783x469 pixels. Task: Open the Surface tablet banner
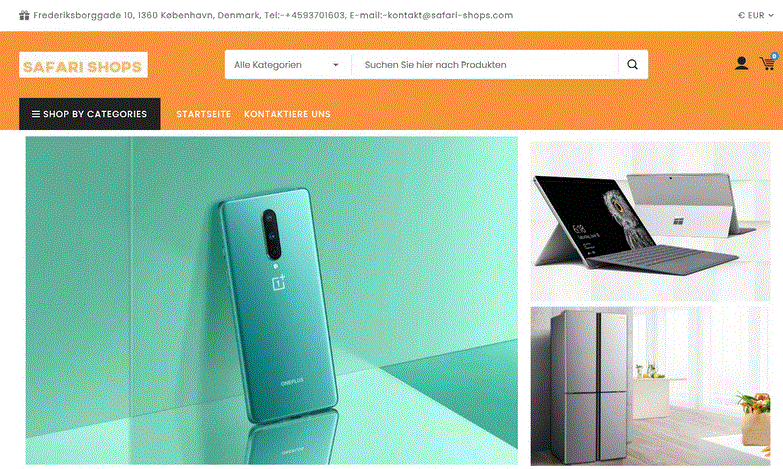[650, 221]
